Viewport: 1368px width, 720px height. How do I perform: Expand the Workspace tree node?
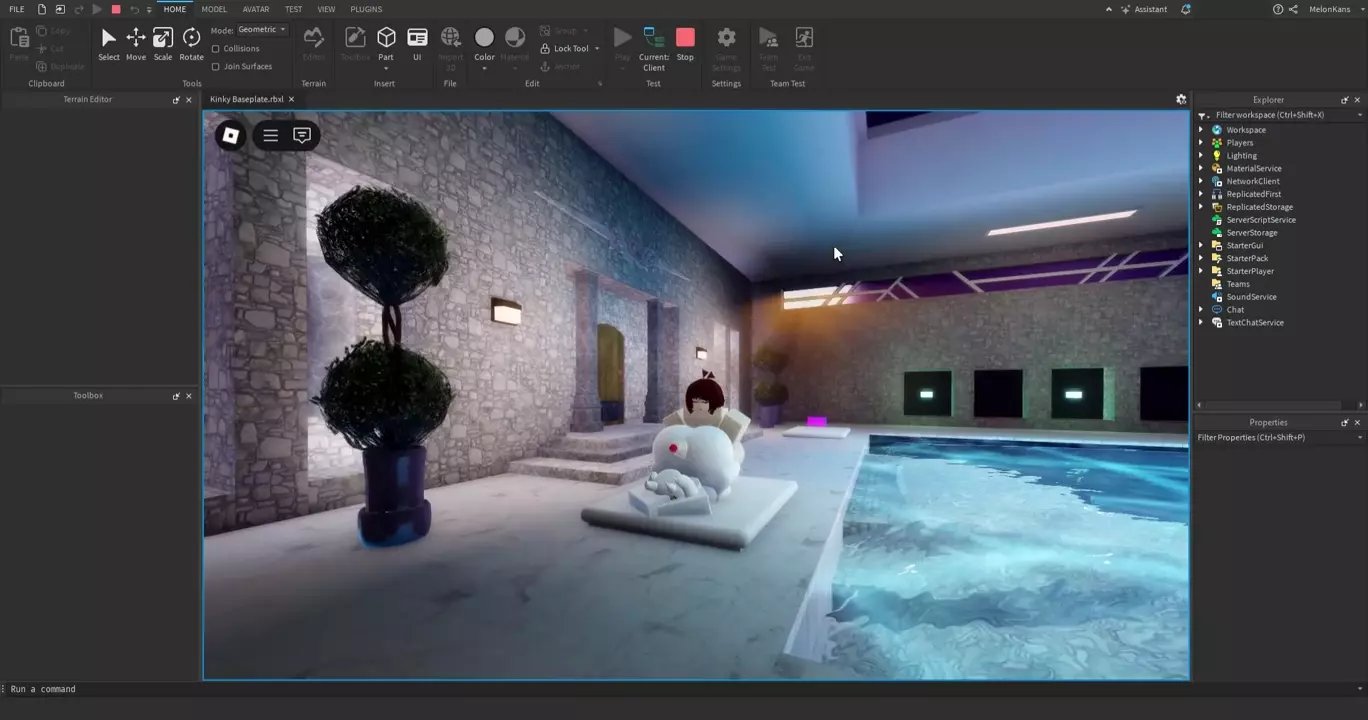point(1201,130)
